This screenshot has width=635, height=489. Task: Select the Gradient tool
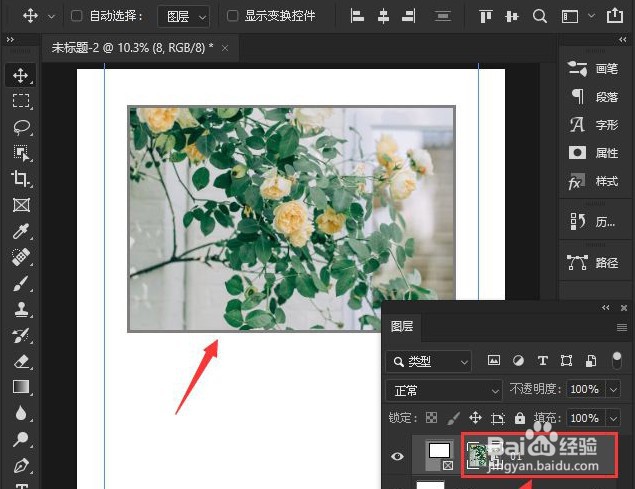tap(21, 387)
